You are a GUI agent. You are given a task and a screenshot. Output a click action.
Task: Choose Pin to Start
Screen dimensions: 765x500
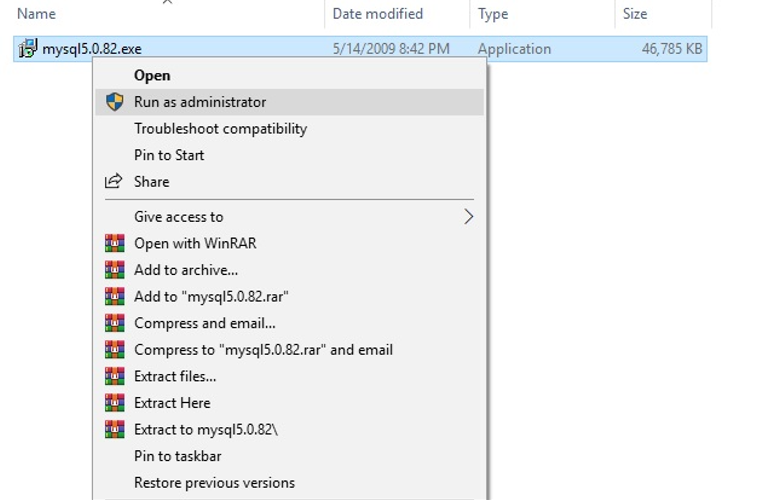[x=290, y=155]
